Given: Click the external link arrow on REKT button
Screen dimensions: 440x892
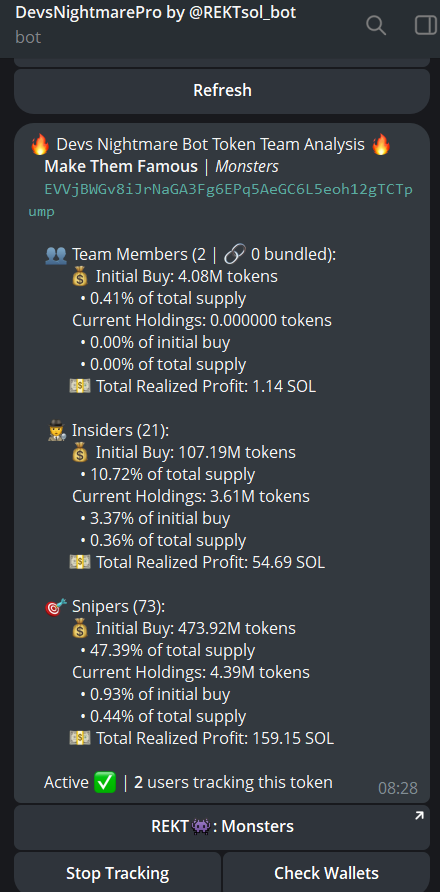Looking at the screenshot, I should (419, 816).
